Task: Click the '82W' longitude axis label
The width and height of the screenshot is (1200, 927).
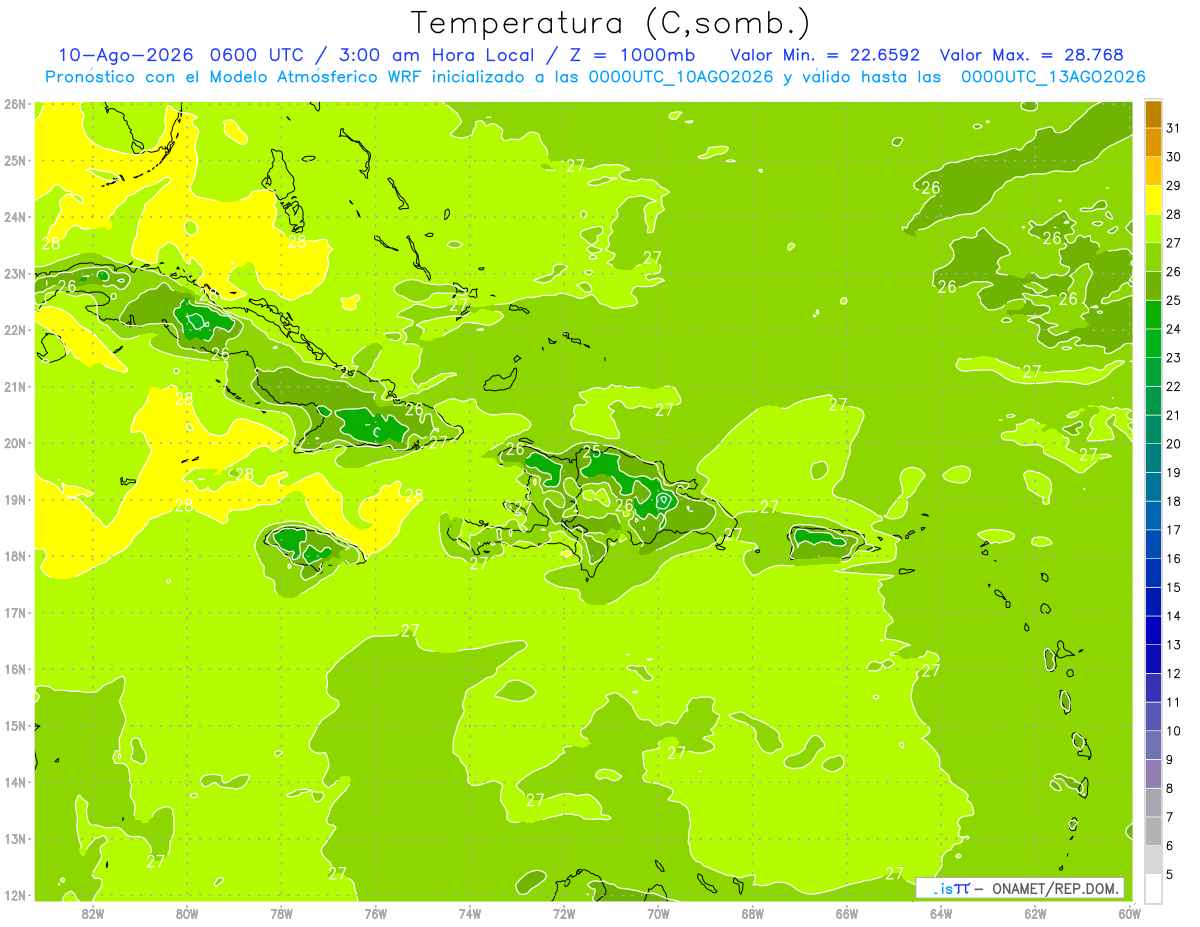Action: click(93, 913)
